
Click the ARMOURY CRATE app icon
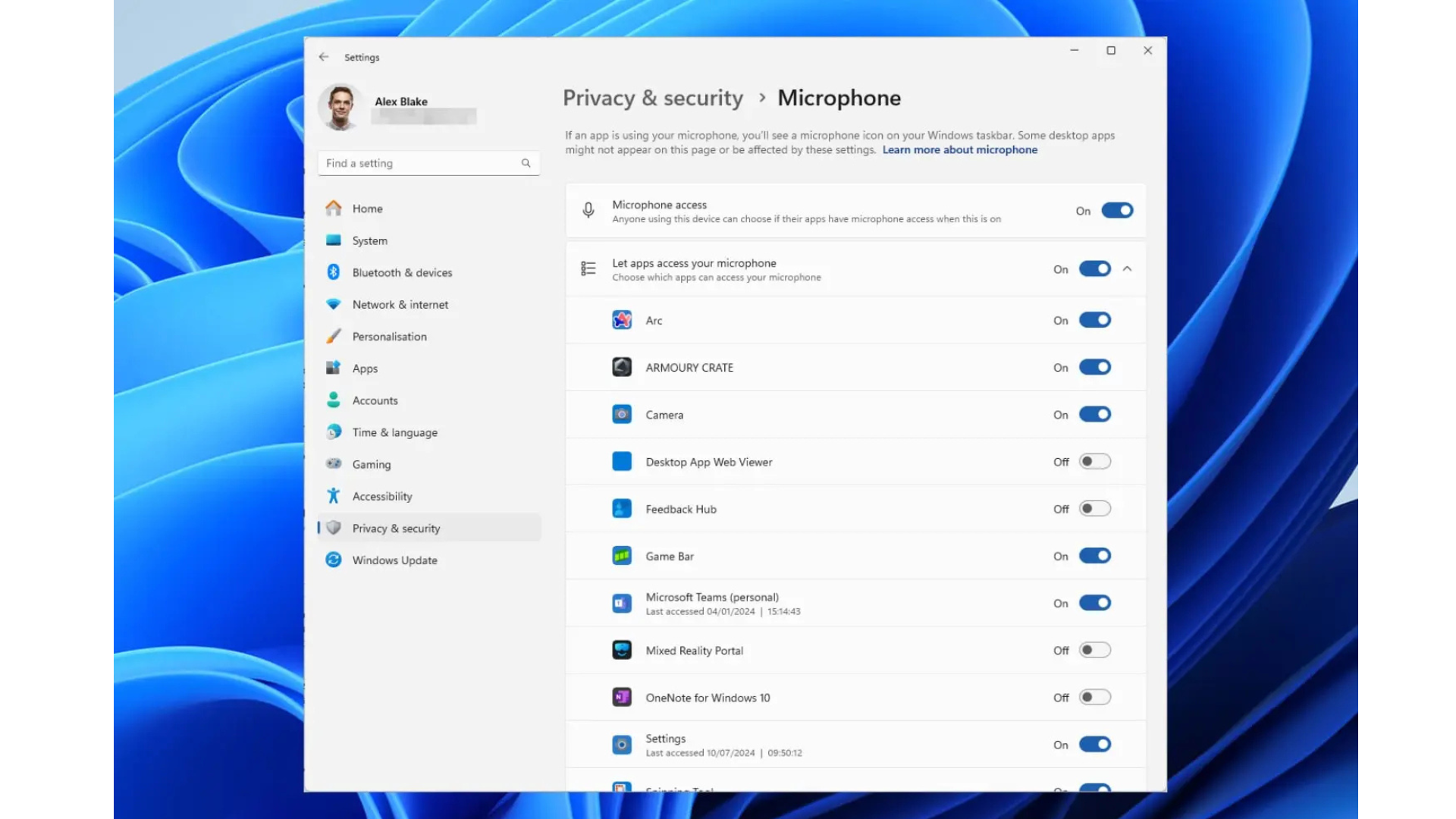622,367
